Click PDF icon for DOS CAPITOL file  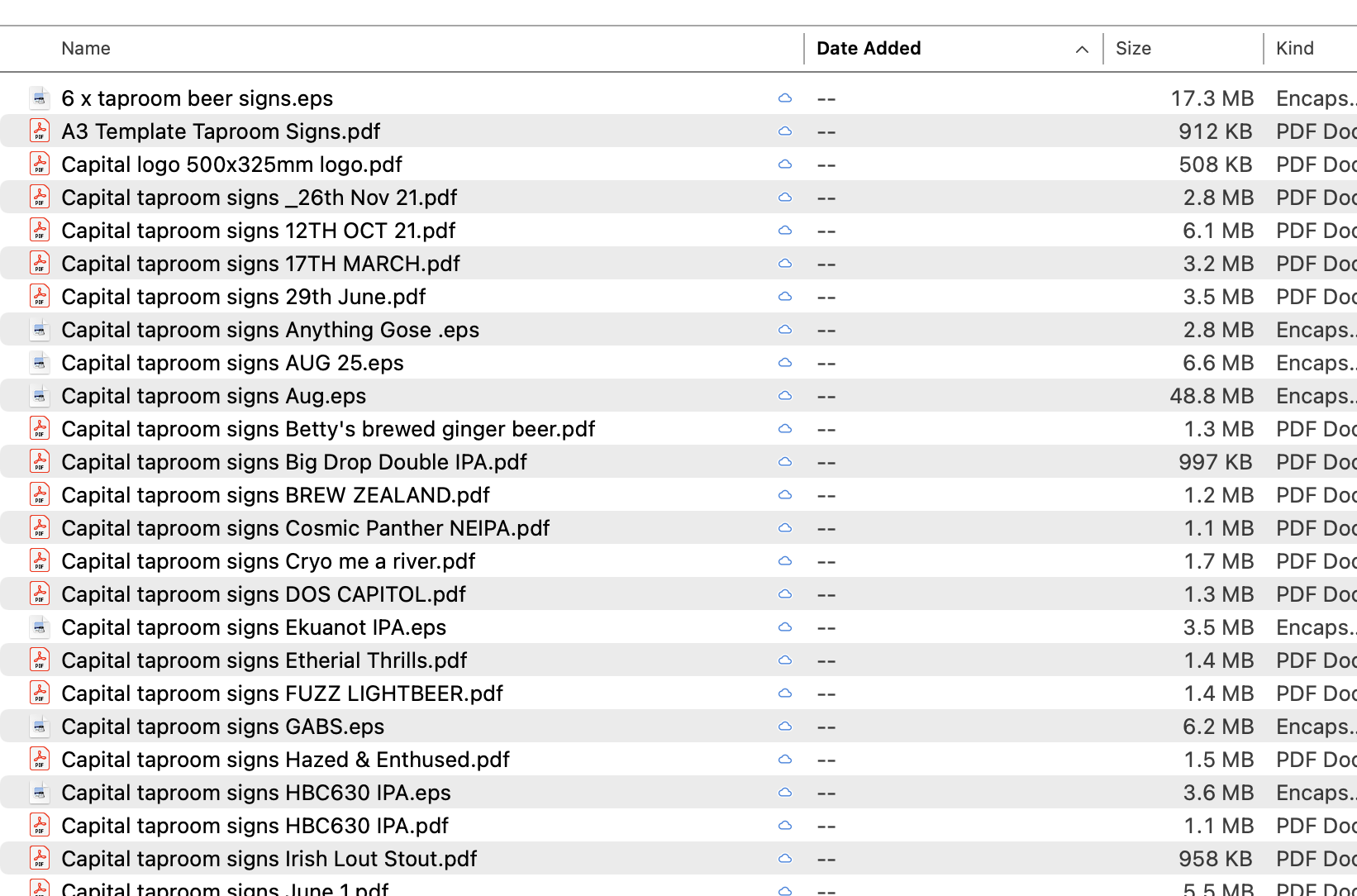40,594
